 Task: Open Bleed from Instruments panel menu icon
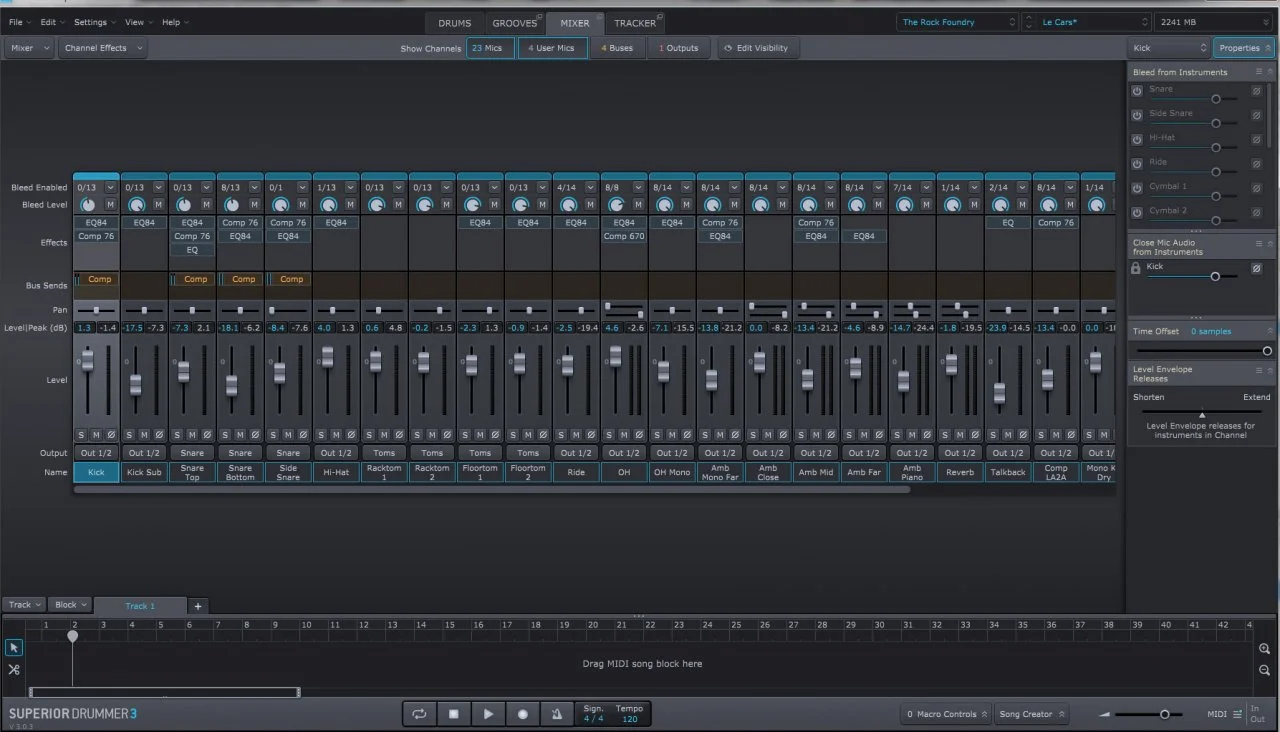pos(1258,73)
